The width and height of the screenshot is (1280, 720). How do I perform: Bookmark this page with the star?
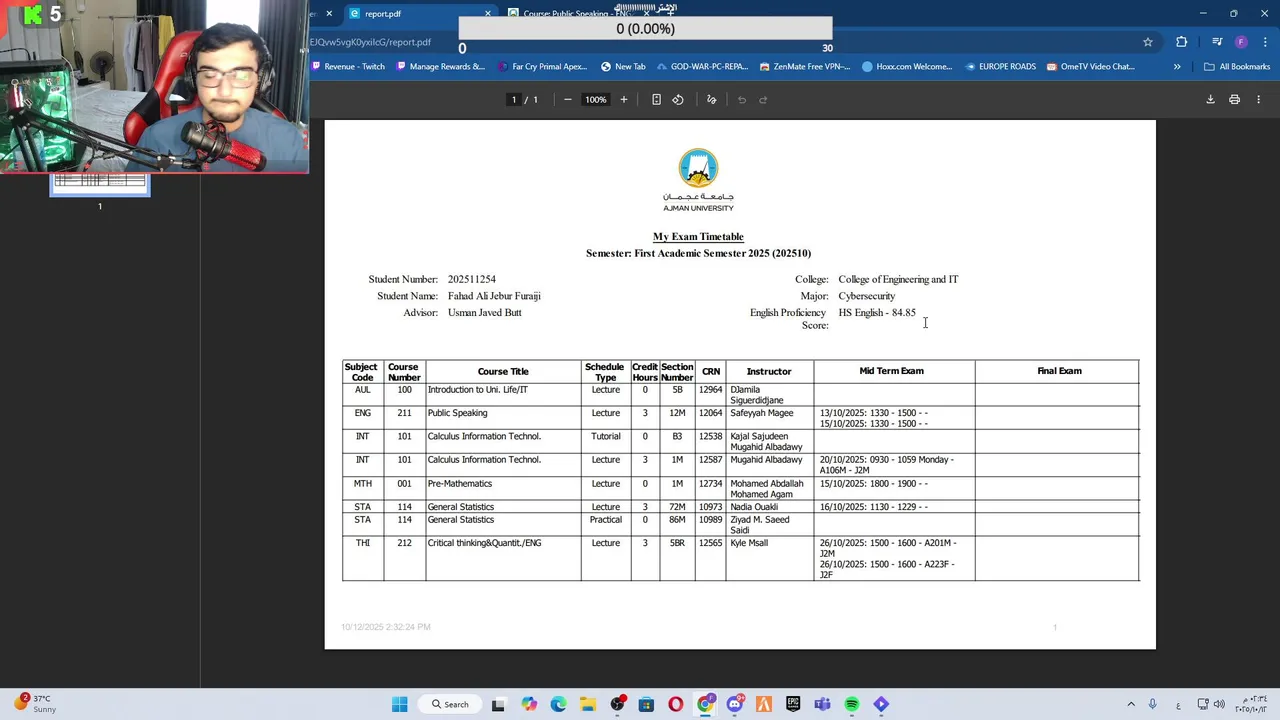(1148, 42)
